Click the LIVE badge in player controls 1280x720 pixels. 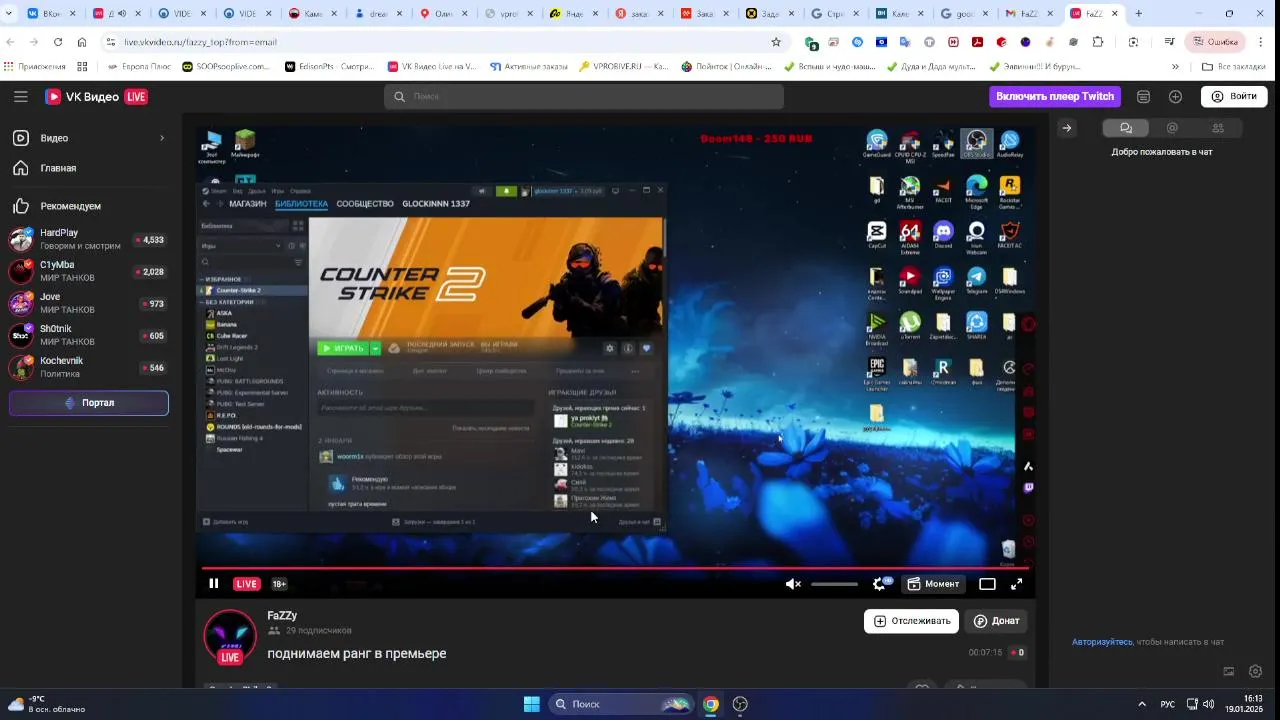(x=247, y=584)
